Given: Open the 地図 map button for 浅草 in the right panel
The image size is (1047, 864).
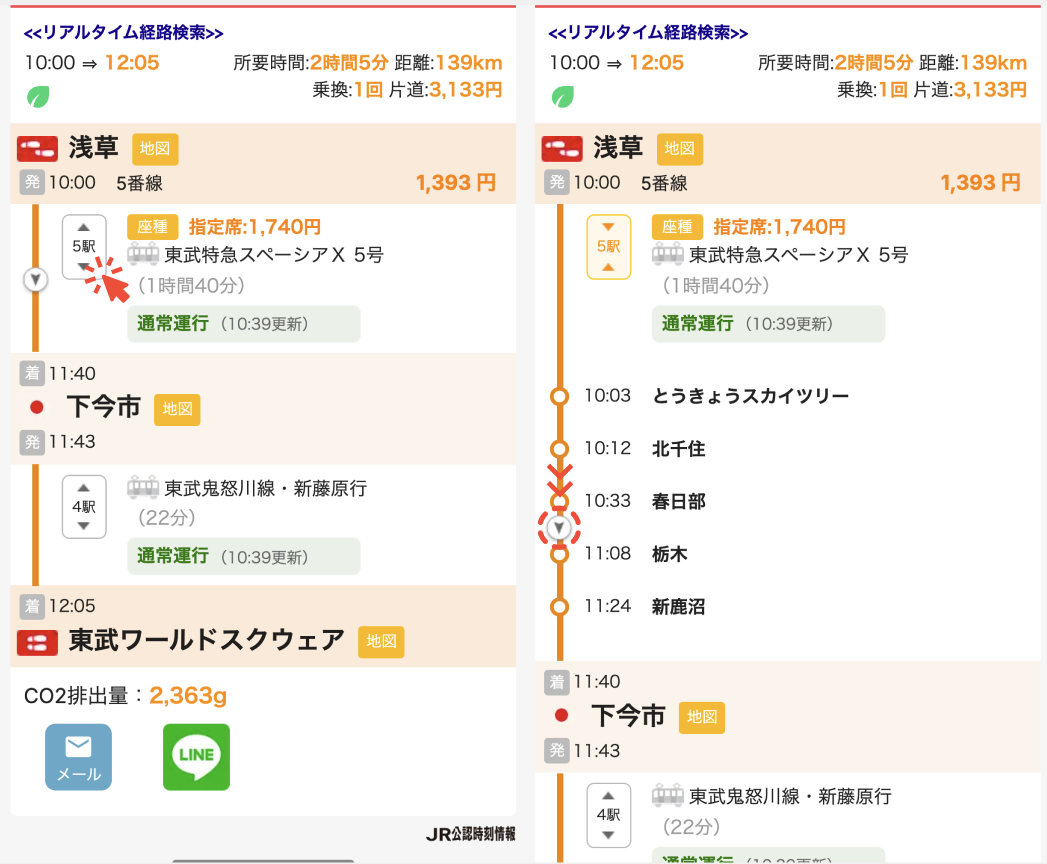Looking at the screenshot, I should pyautogui.click(x=680, y=149).
